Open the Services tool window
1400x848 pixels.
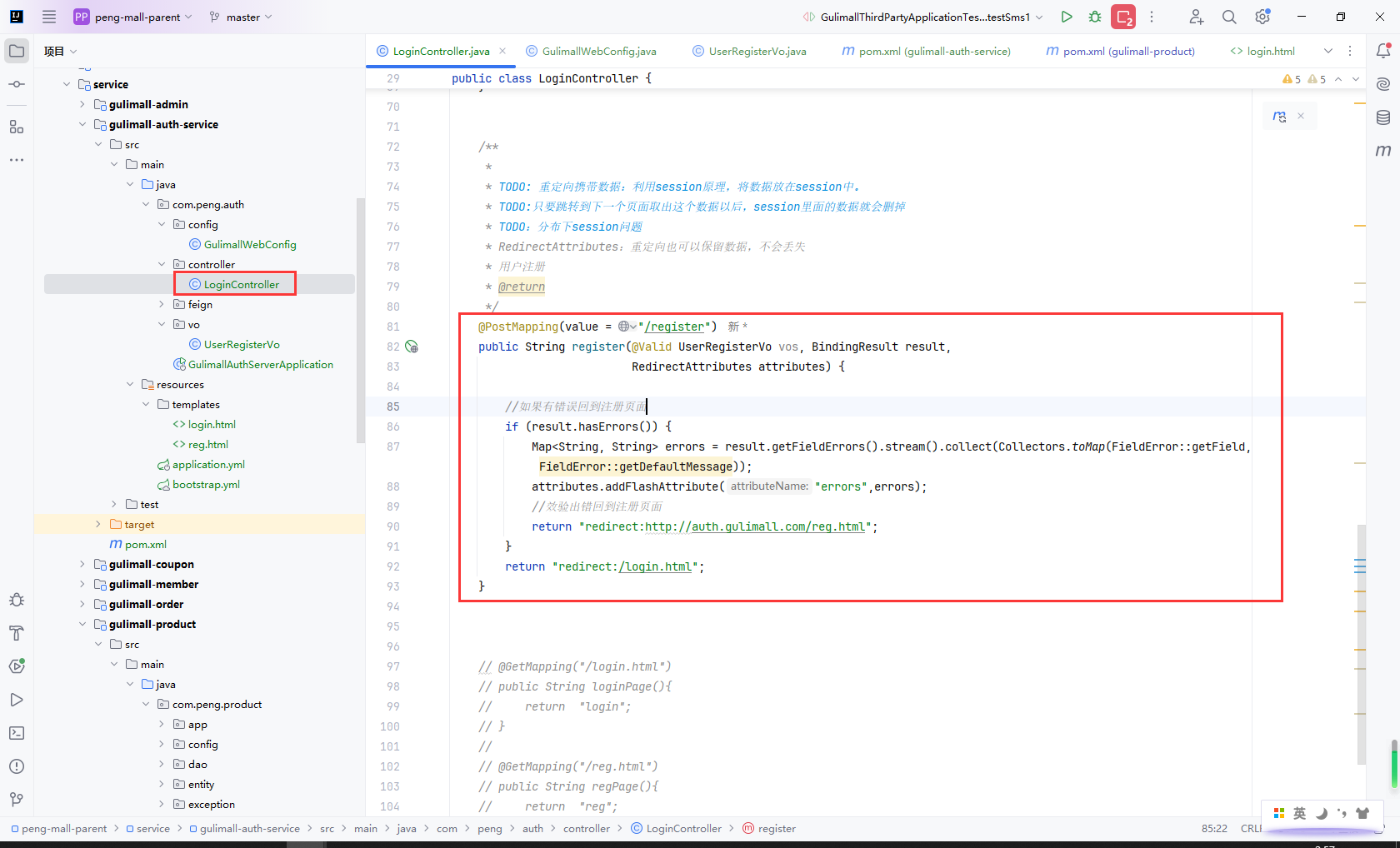pos(17,666)
